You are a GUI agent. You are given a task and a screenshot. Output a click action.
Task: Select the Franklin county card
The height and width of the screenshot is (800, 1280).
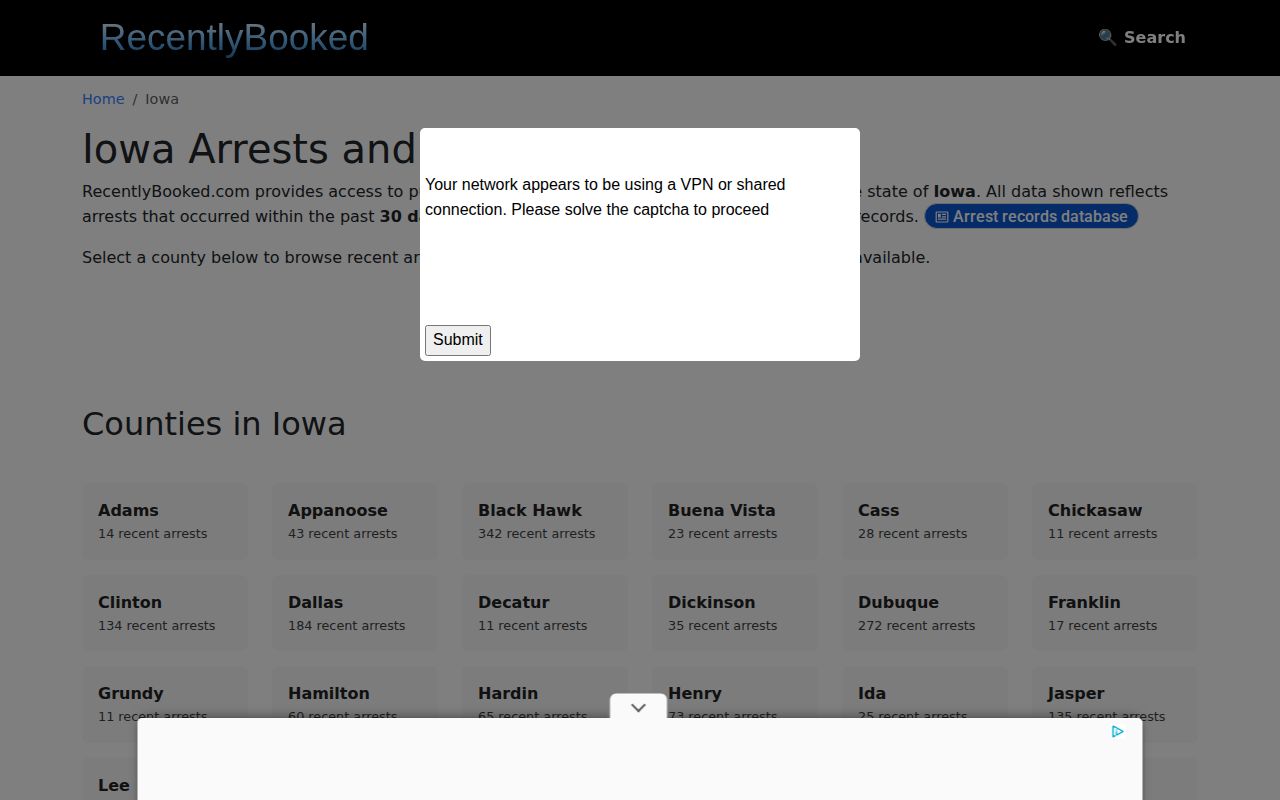pyautogui.click(x=1115, y=613)
